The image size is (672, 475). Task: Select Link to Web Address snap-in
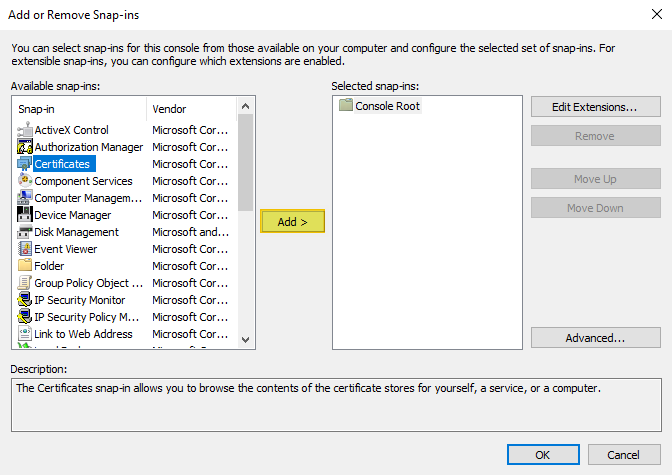pyautogui.click(x=83, y=334)
